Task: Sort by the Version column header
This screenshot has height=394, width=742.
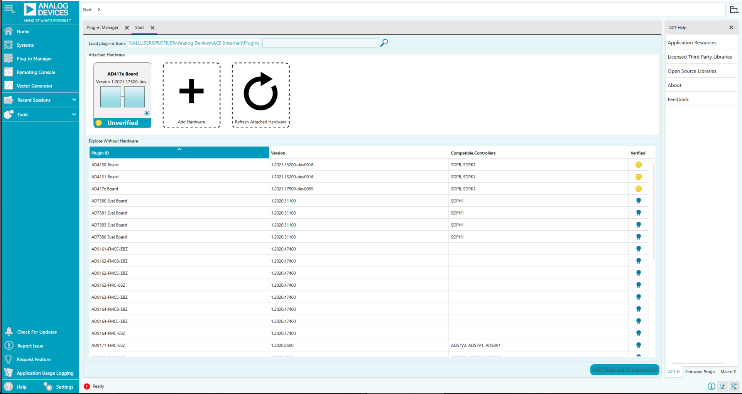Action: tap(359, 153)
